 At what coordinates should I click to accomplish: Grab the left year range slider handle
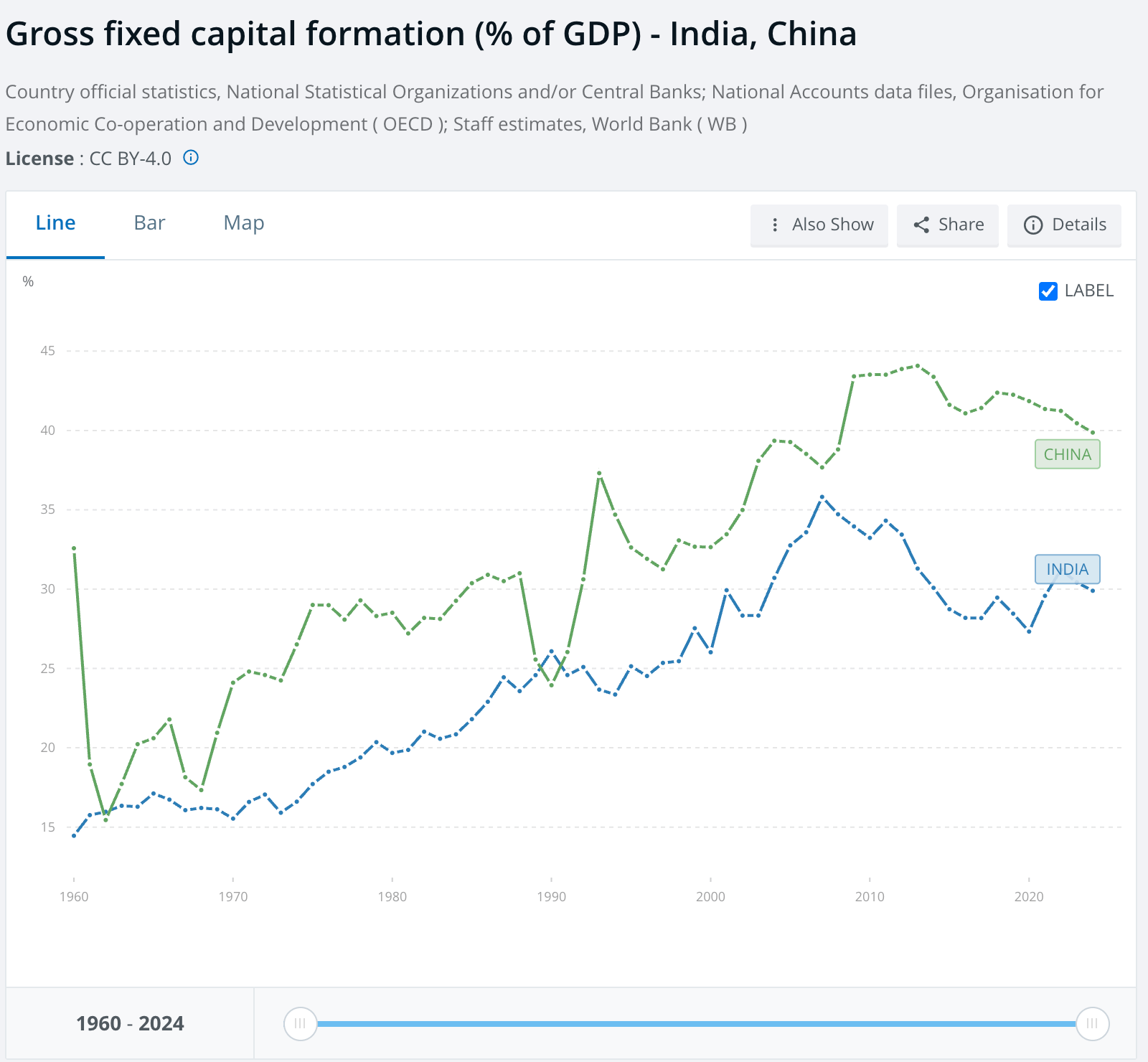300,1023
